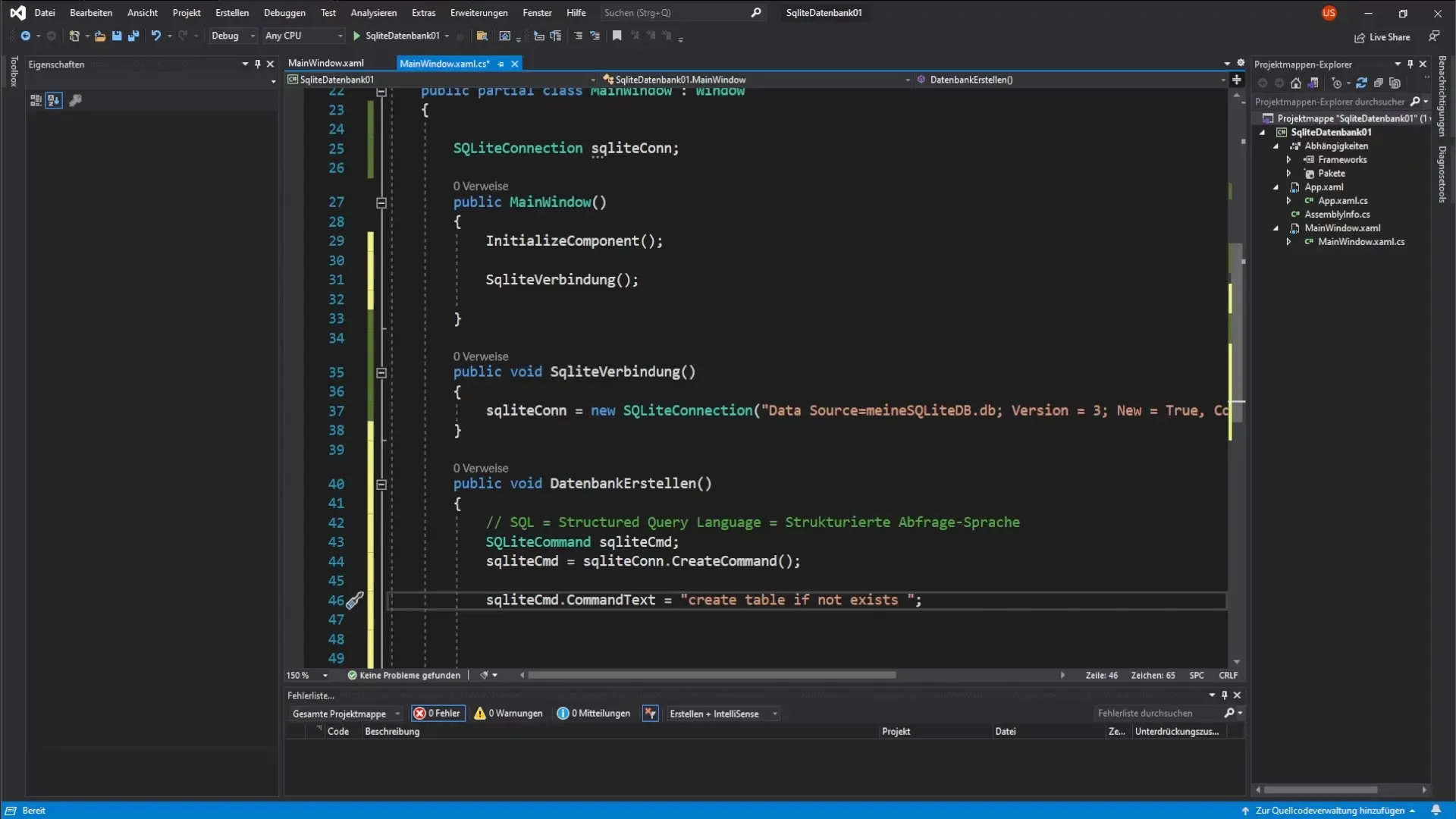Screen dimensions: 1456x819
Task: Click the editor horizontal scrollbar thumb
Action: click(x=711, y=676)
